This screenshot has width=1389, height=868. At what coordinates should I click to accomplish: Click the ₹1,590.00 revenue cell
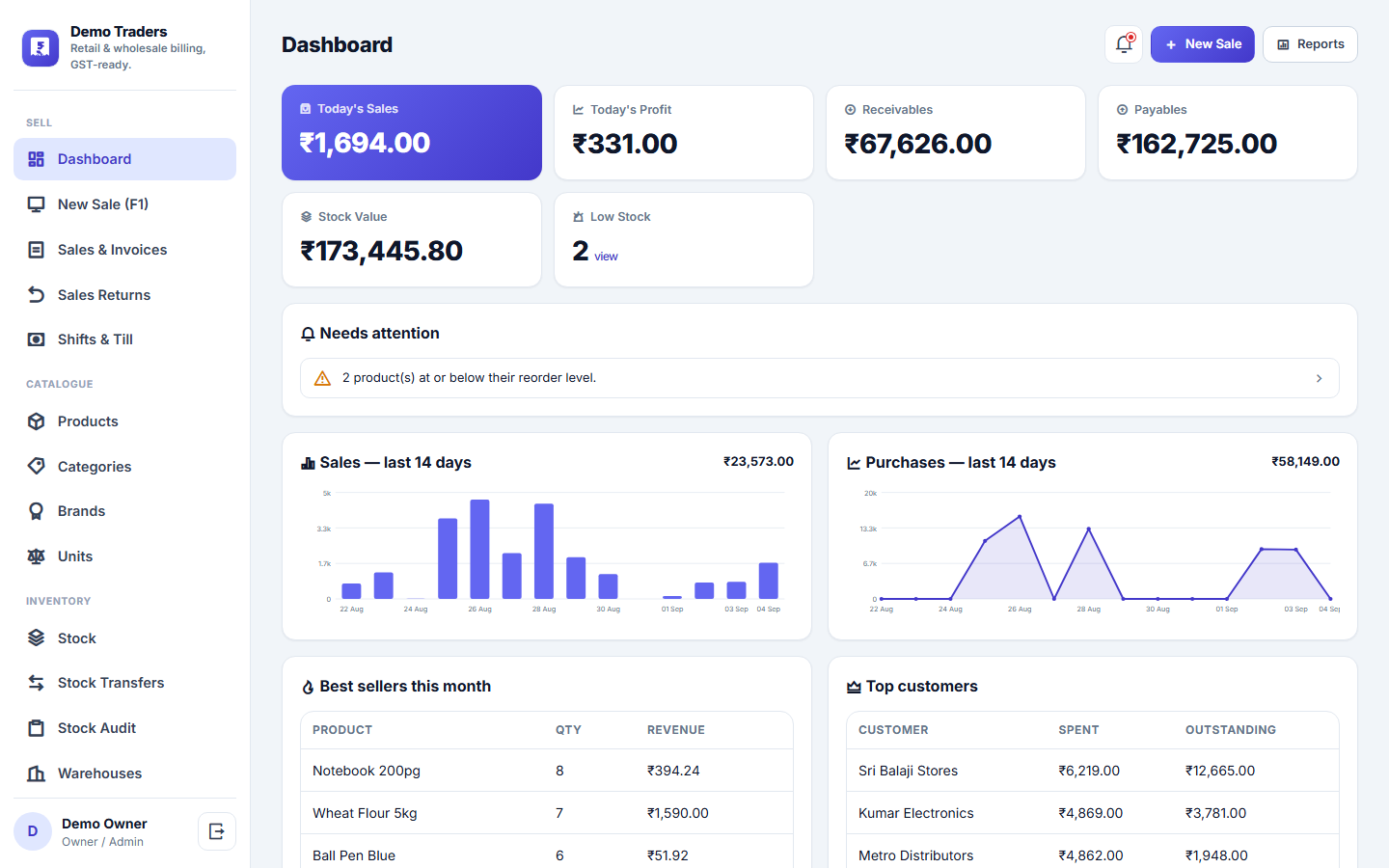pos(678,813)
